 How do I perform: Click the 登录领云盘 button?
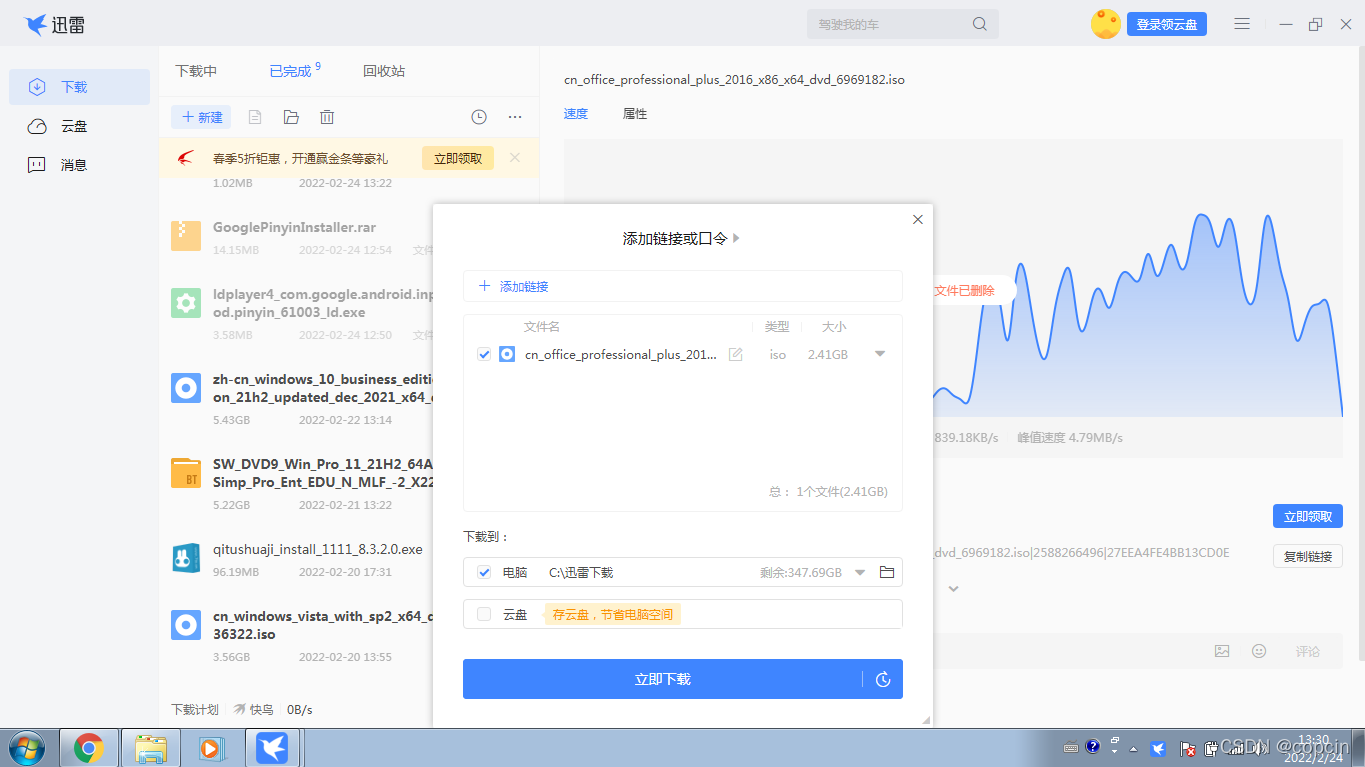(x=1167, y=24)
